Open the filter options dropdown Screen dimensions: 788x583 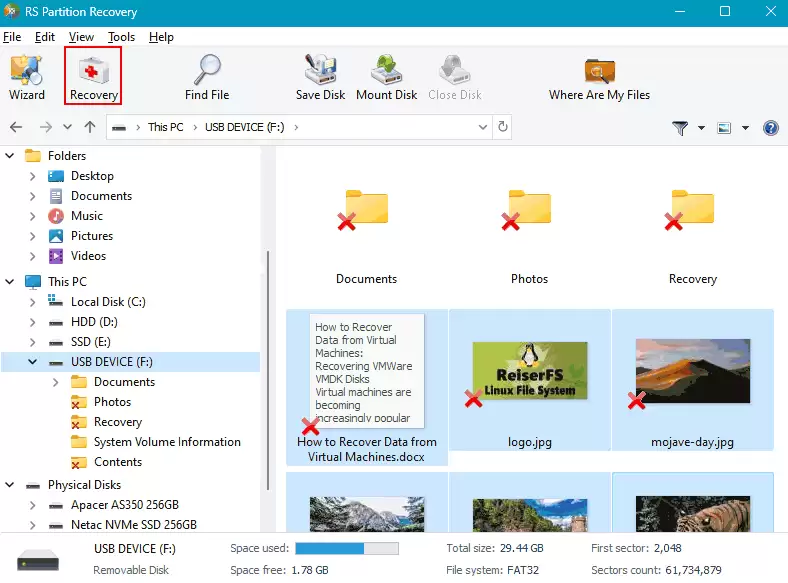click(688, 128)
